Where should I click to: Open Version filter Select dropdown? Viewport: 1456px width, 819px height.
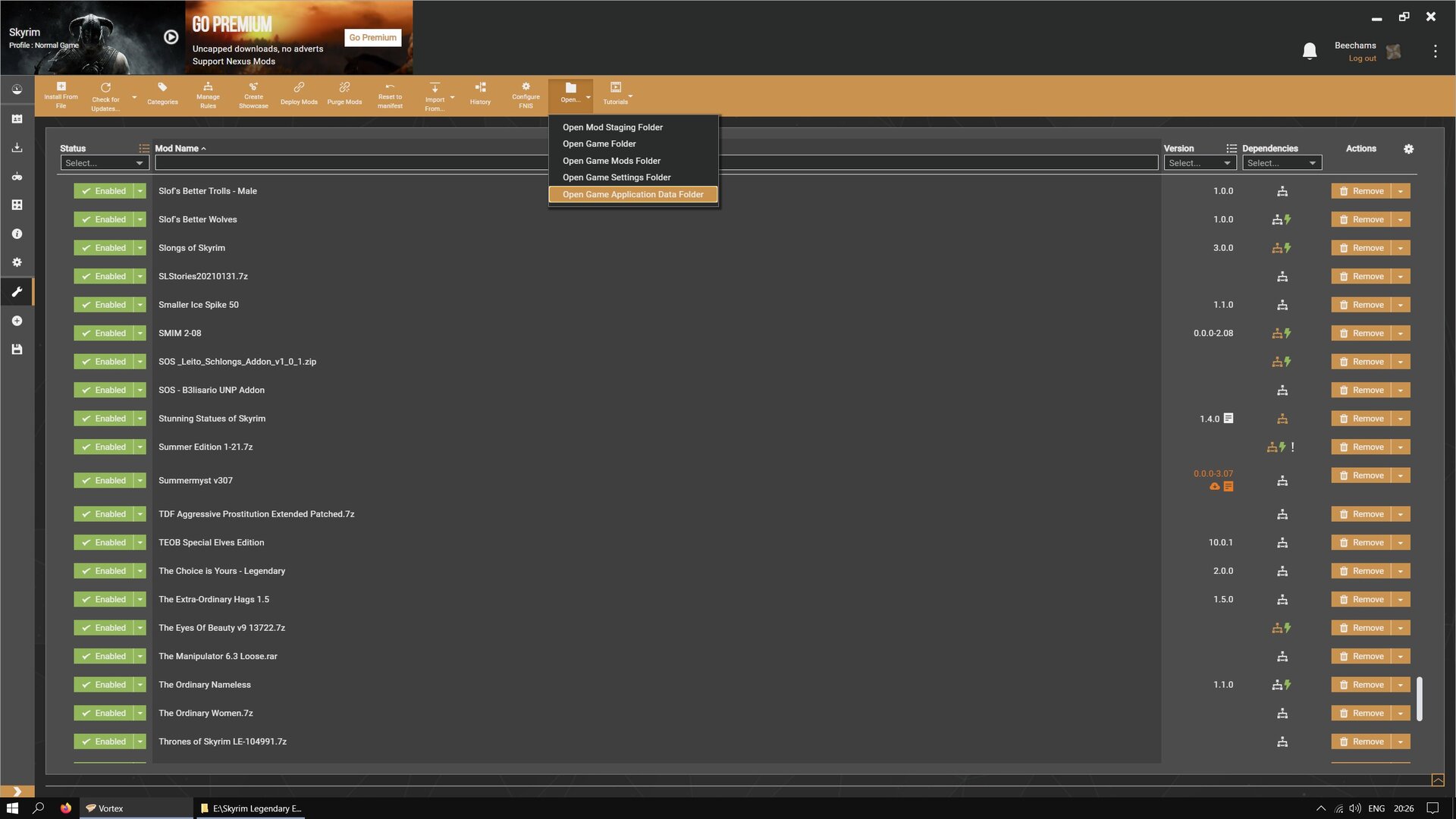(x=1200, y=163)
